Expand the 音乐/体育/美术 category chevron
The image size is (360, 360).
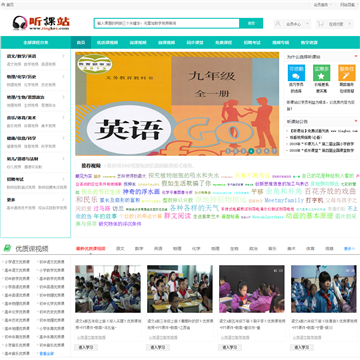63,118
